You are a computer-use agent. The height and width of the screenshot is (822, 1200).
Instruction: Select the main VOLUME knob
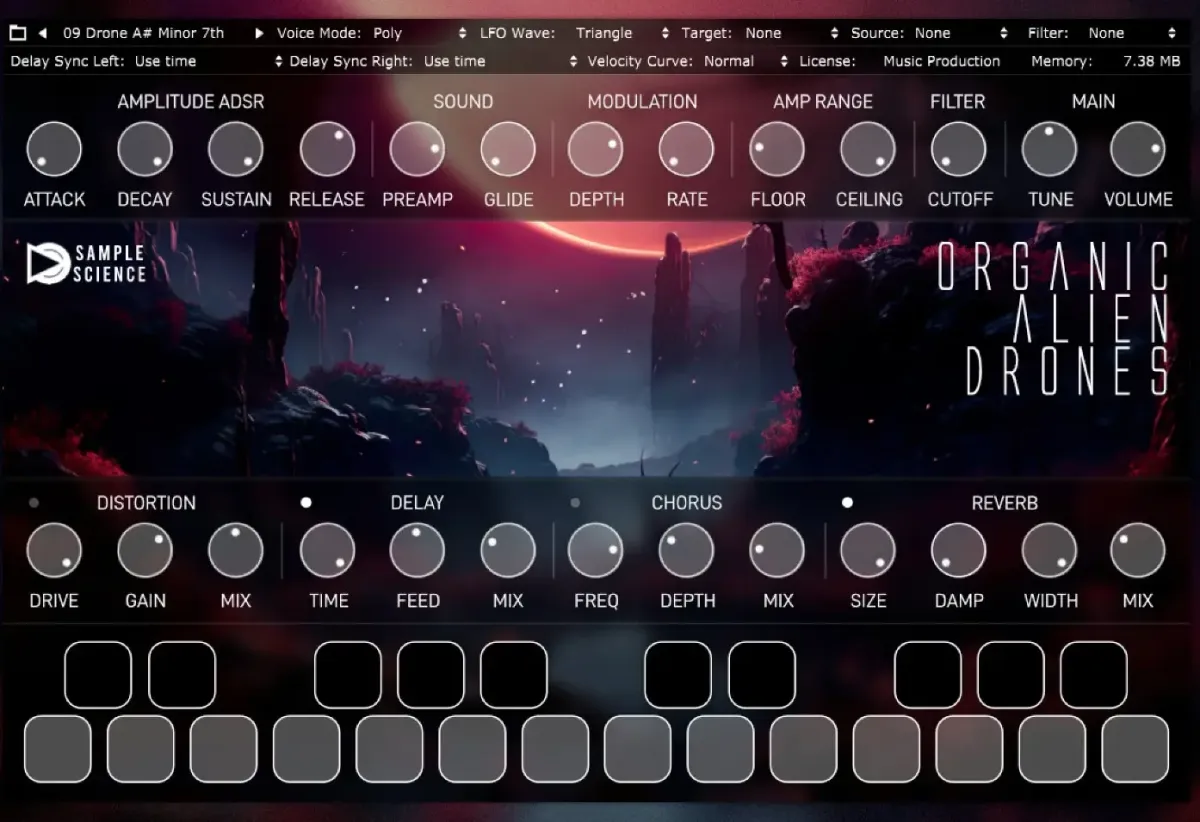1138,149
